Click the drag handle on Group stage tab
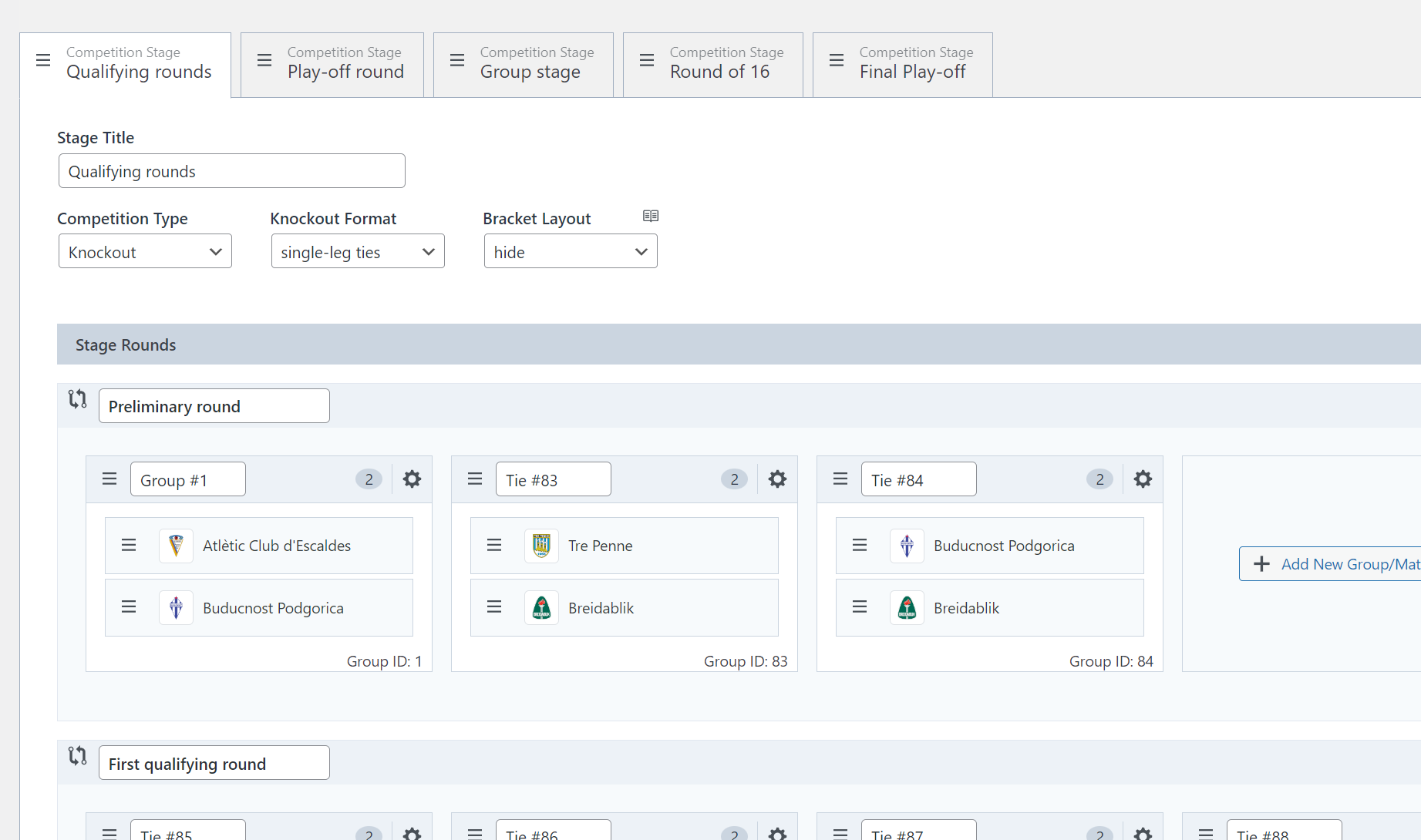1421x840 pixels. [x=457, y=60]
